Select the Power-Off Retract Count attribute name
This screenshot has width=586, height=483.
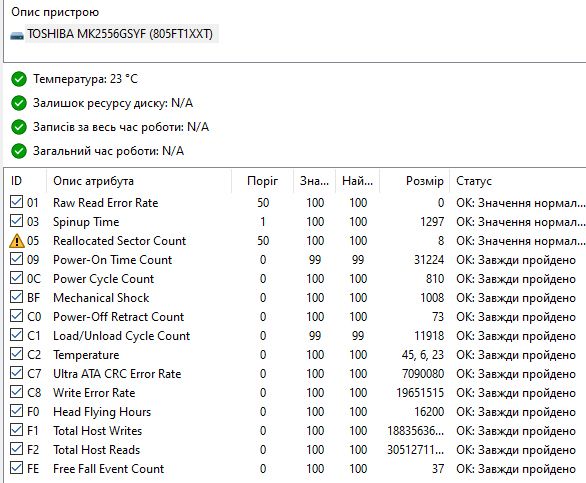point(118,317)
